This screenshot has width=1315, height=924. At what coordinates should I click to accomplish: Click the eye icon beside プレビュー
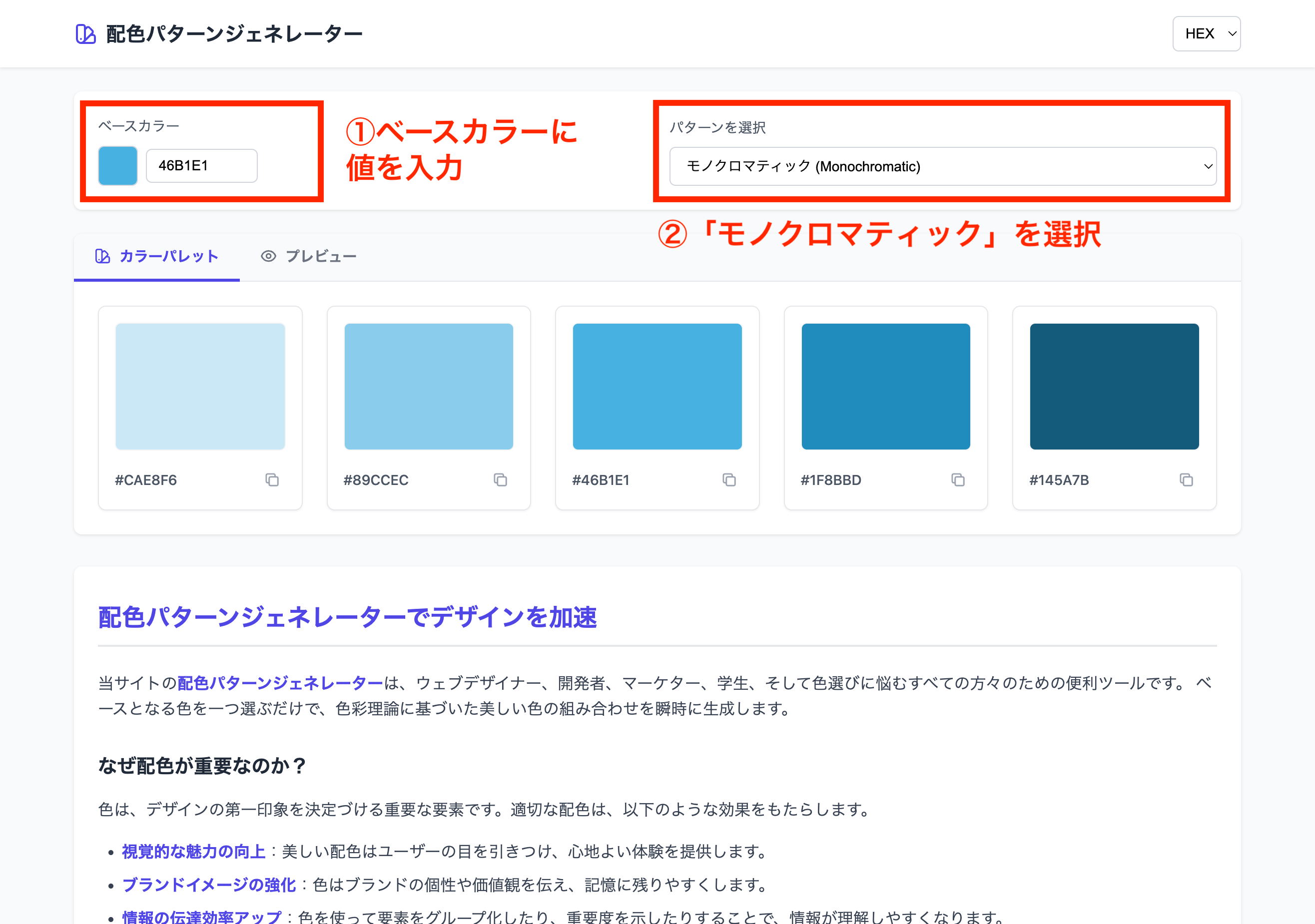point(268,256)
